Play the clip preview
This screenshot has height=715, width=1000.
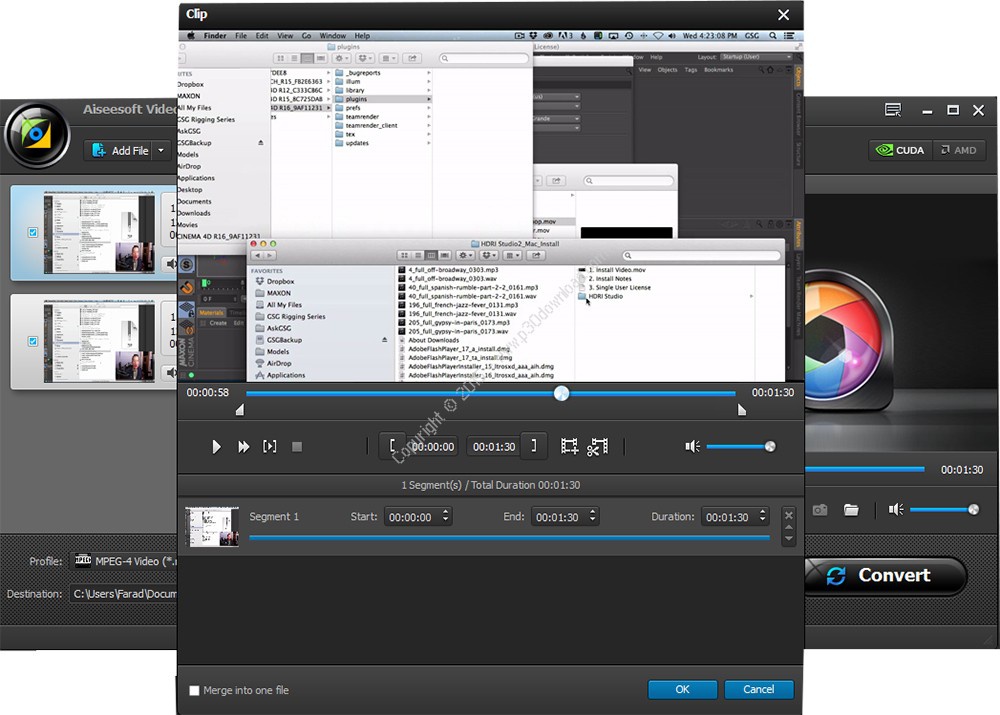(216, 446)
